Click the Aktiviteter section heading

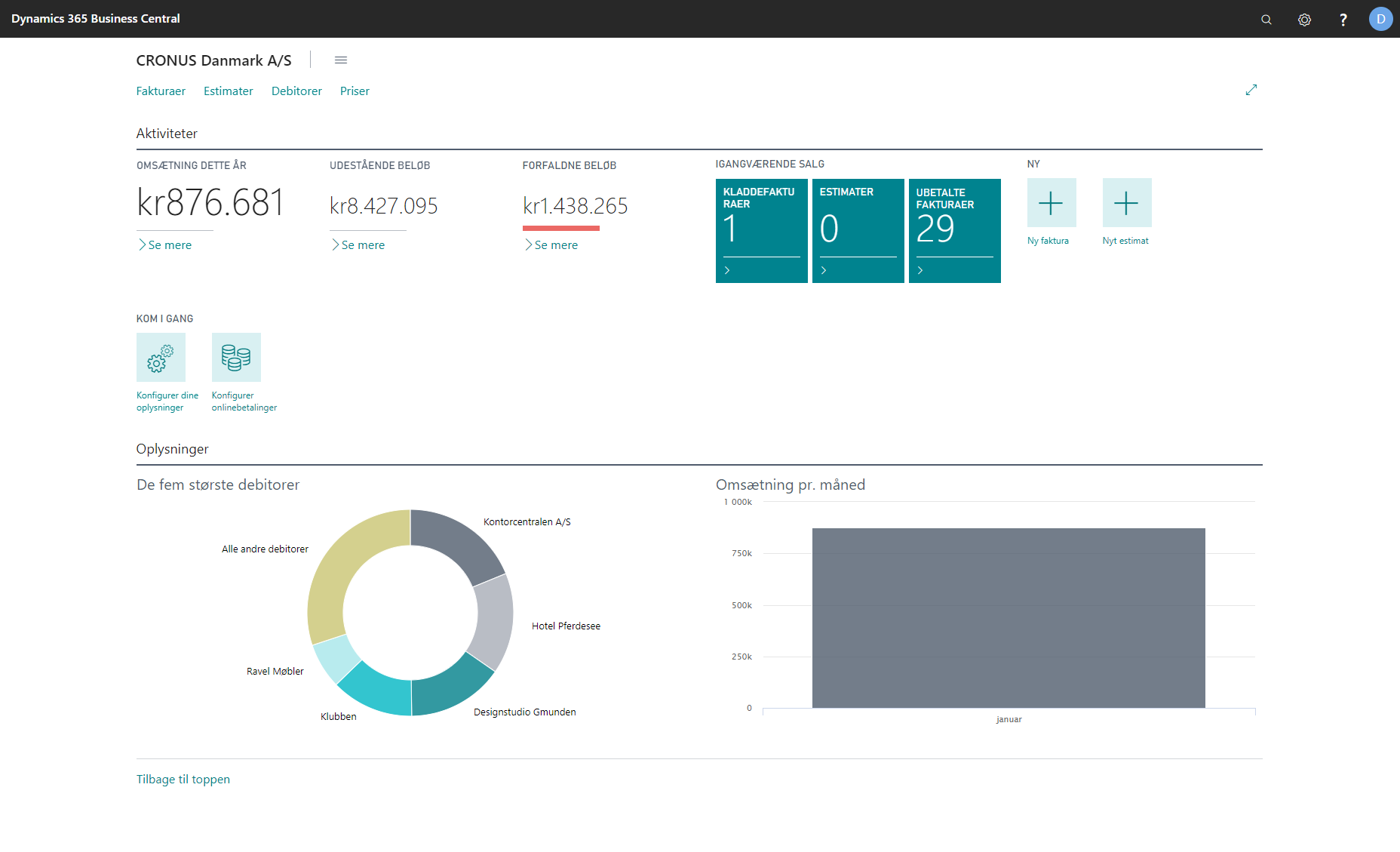click(167, 134)
